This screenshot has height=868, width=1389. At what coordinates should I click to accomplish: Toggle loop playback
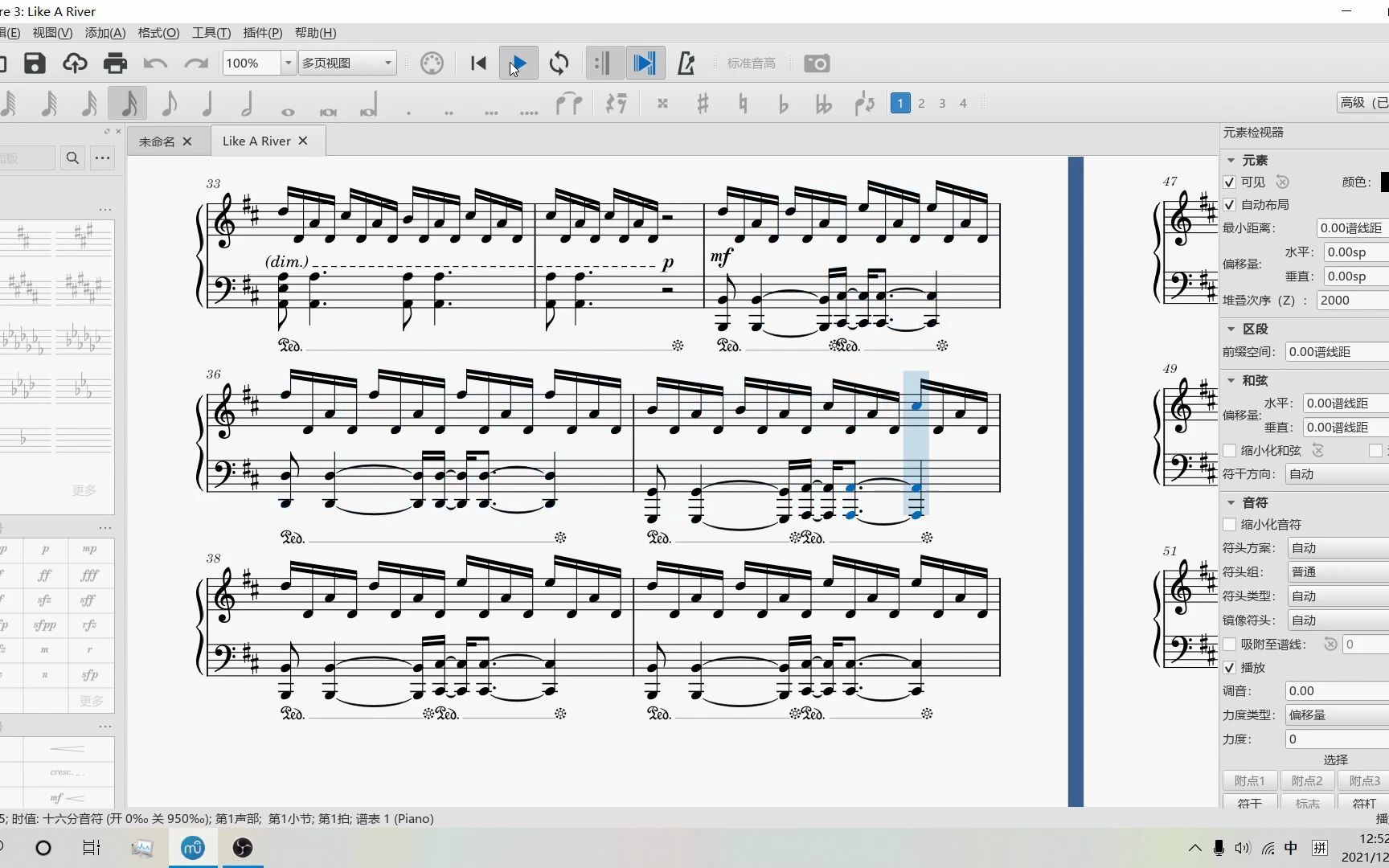click(559, 63)
